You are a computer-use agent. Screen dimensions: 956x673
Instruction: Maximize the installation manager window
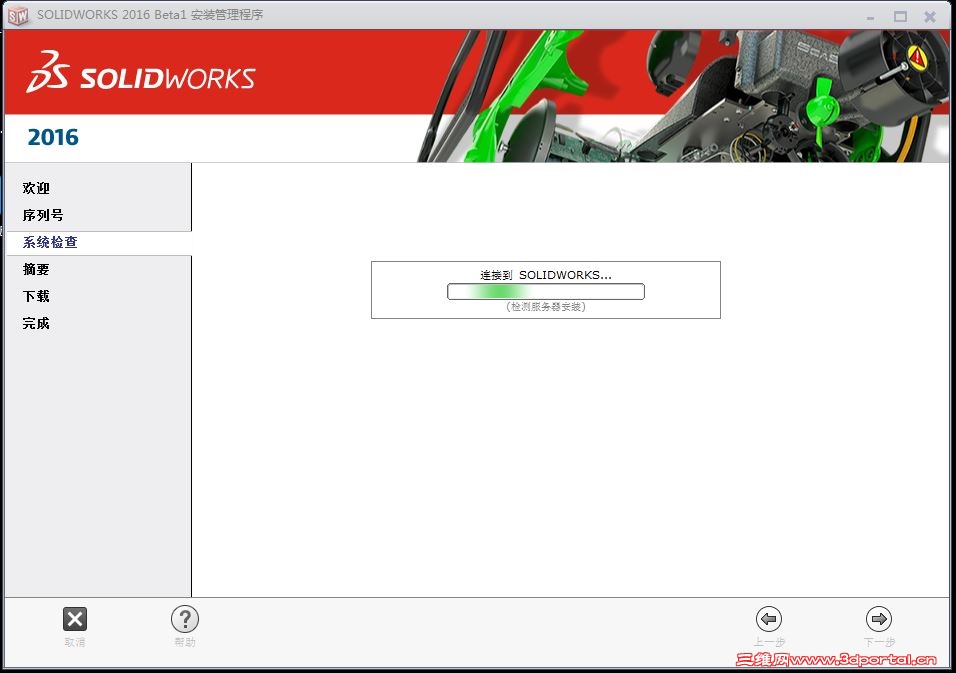click(901, 16)
